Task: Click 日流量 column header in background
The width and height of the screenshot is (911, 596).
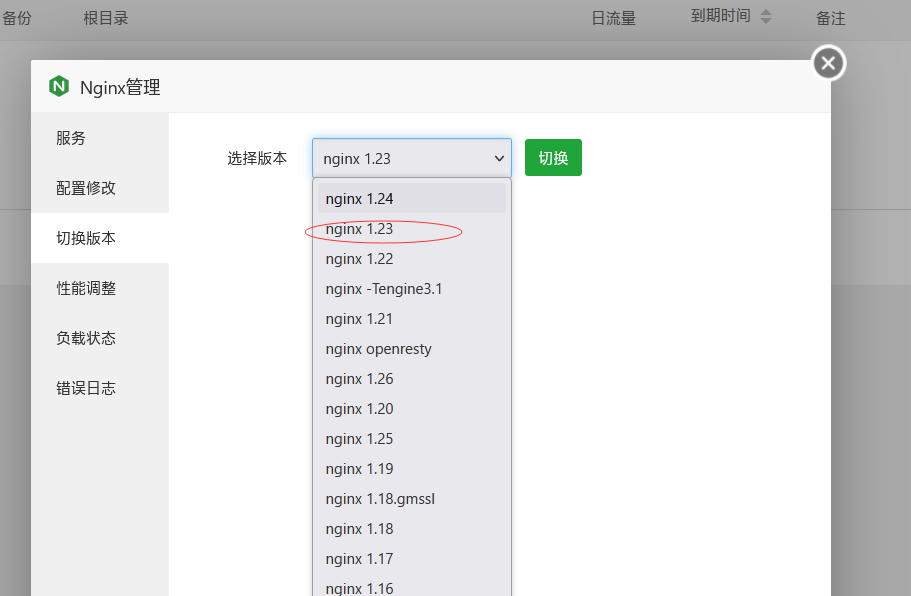Action: point(614,18)
